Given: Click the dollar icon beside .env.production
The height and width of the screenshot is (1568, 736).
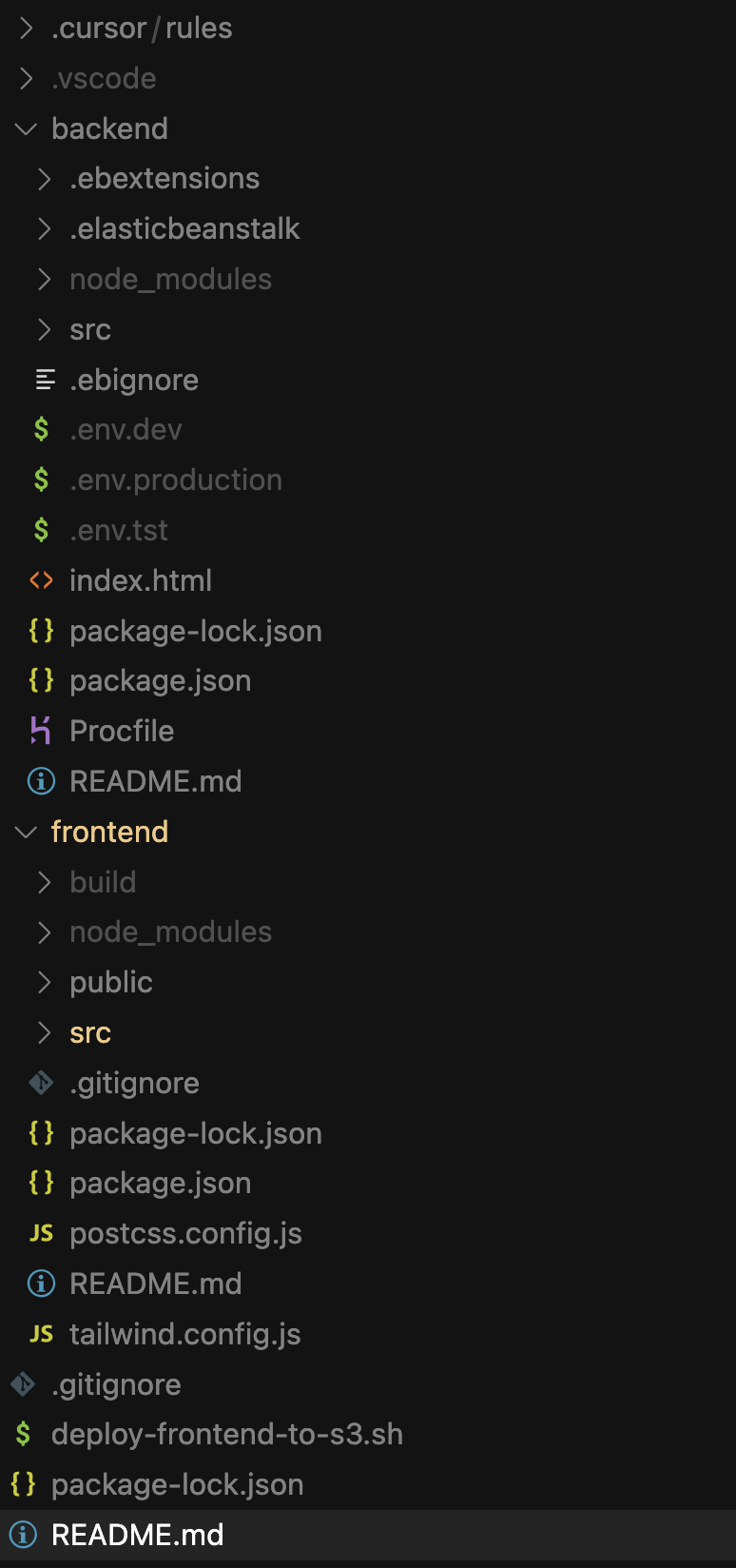Looking at the screenshot, I should tap(41, 480).
